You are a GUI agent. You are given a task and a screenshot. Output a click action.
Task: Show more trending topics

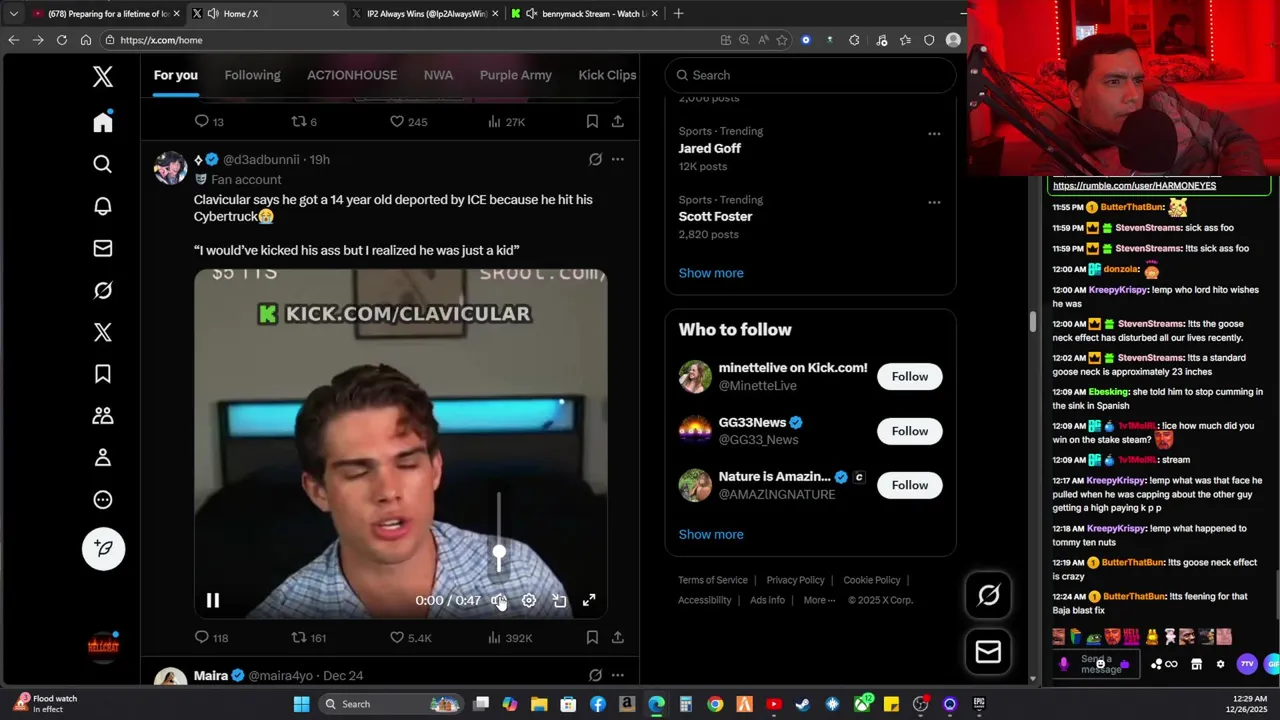tap(711, 273)
